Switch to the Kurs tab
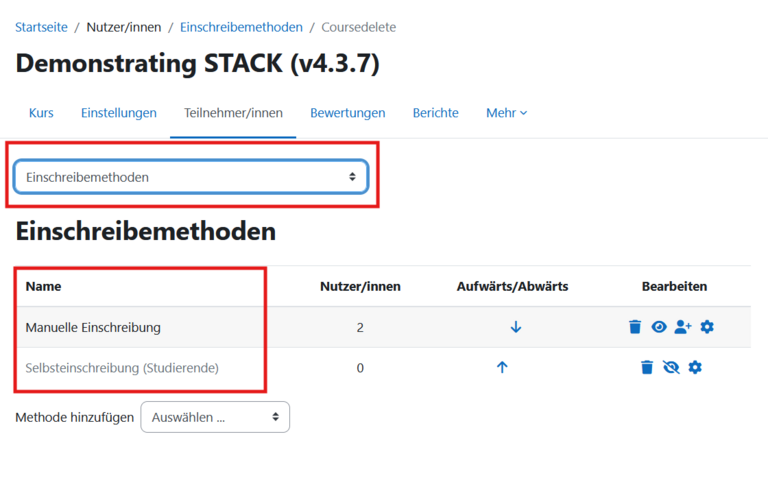Image resolution: width=768 pixels, height=491 pixels. 41,113
